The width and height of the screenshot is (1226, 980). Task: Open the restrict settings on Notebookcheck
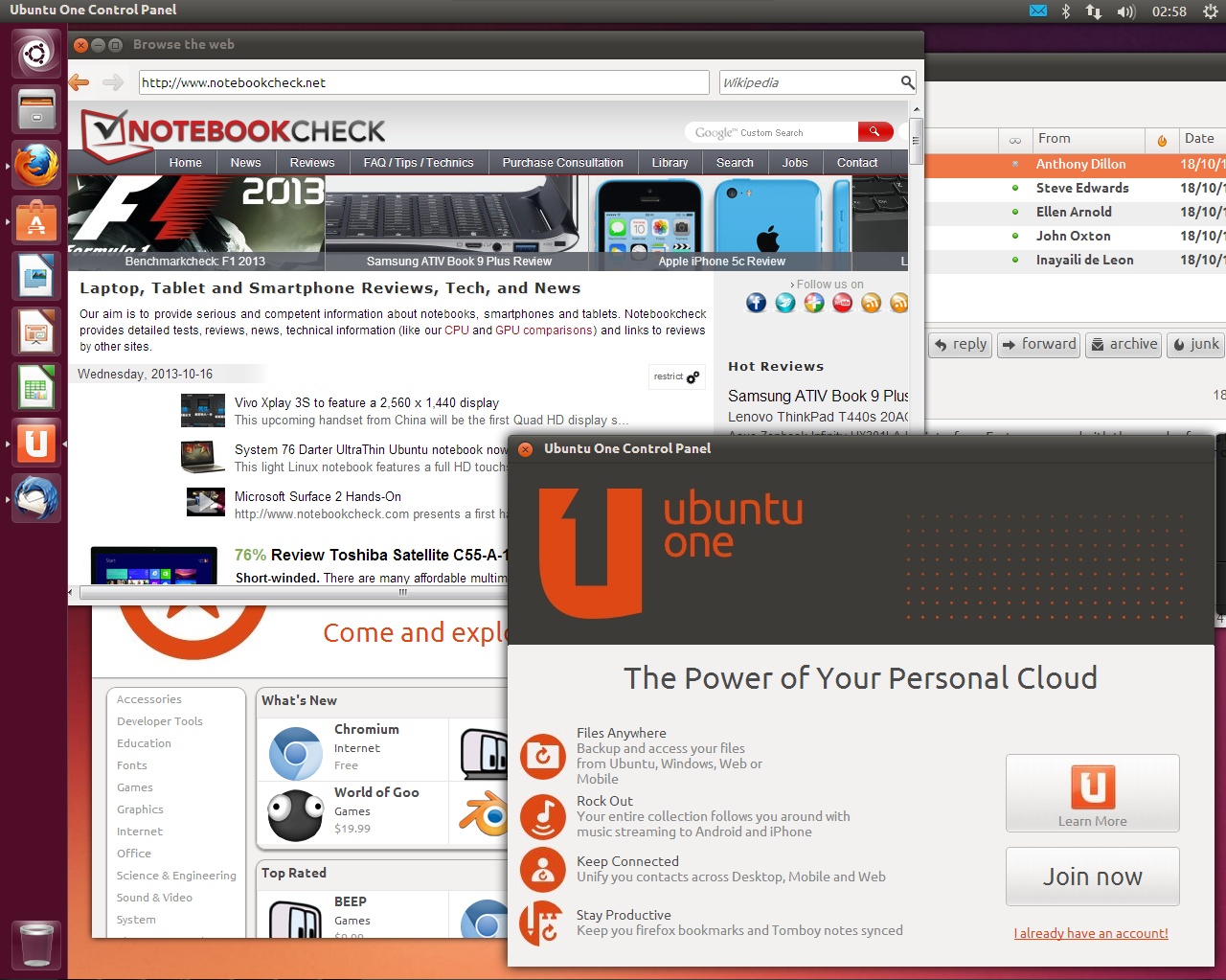click(x=677, y=376)
